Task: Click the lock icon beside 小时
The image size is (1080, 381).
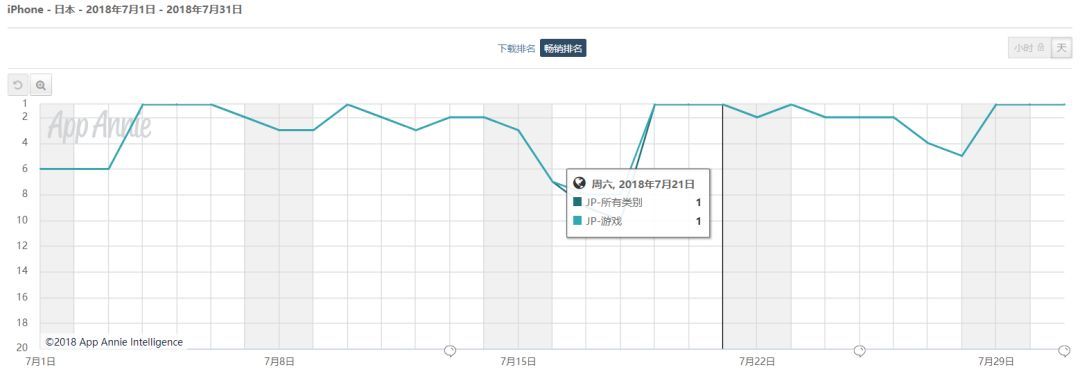Action: (x=1041, y=48)
